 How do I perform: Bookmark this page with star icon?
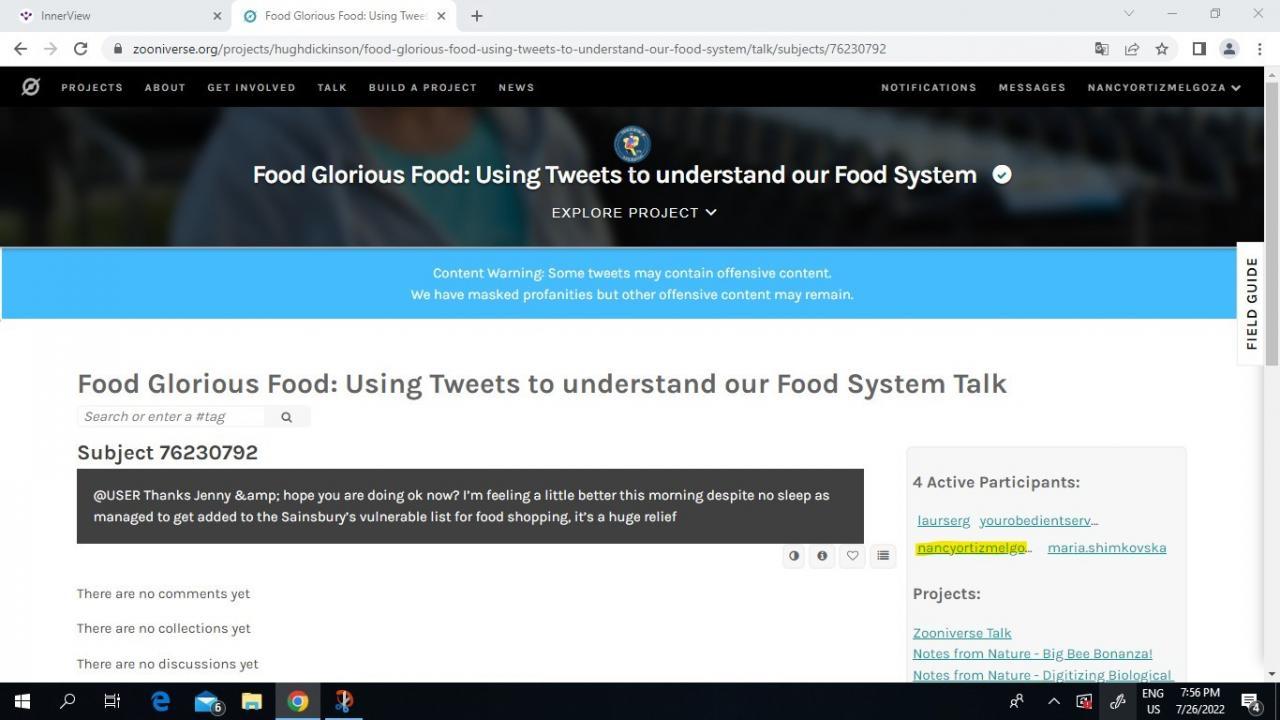[1162, 48]
